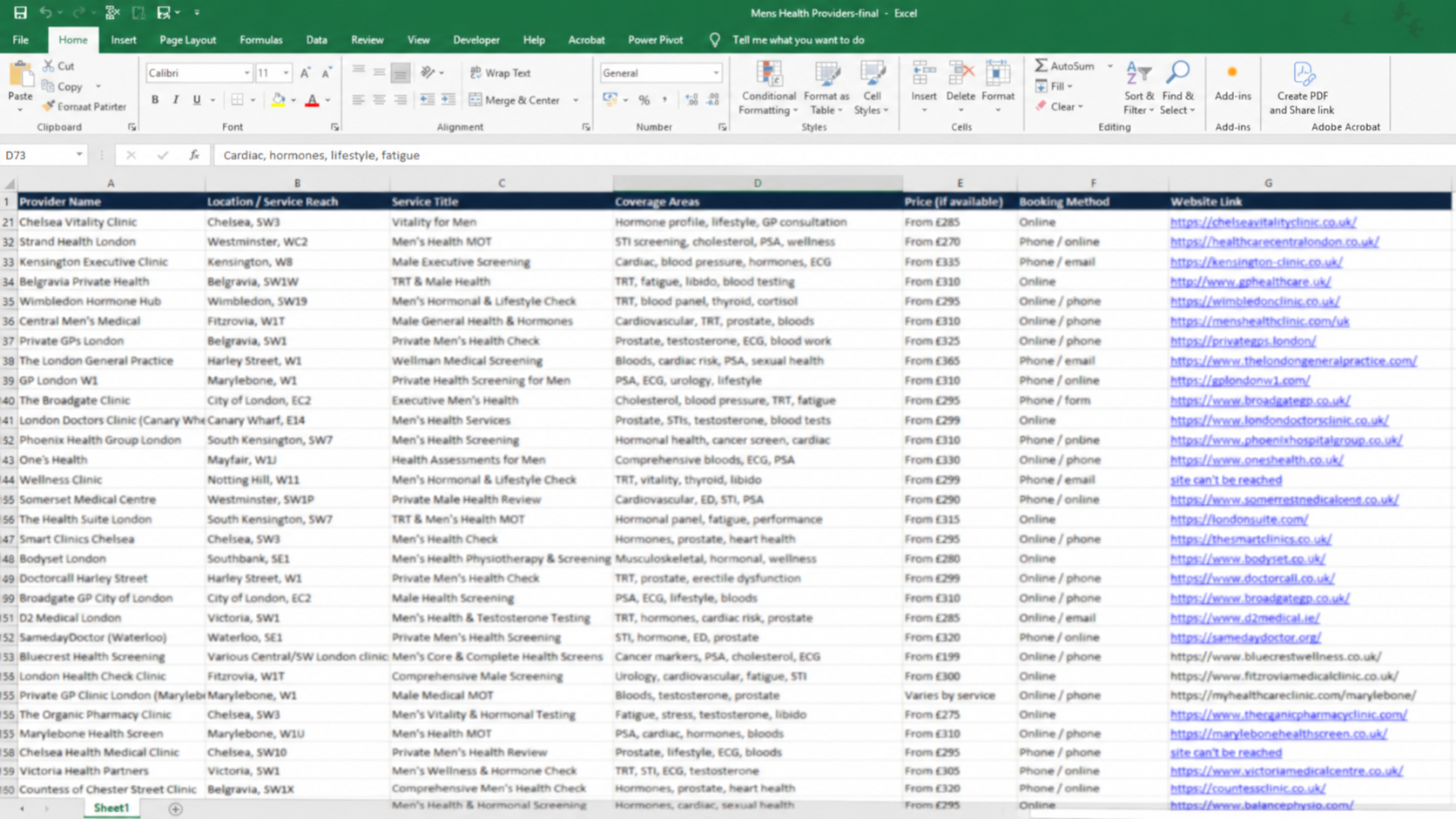This screenshot has width=1456, height=819.
Task: Align text right
Action: [400, 100]
